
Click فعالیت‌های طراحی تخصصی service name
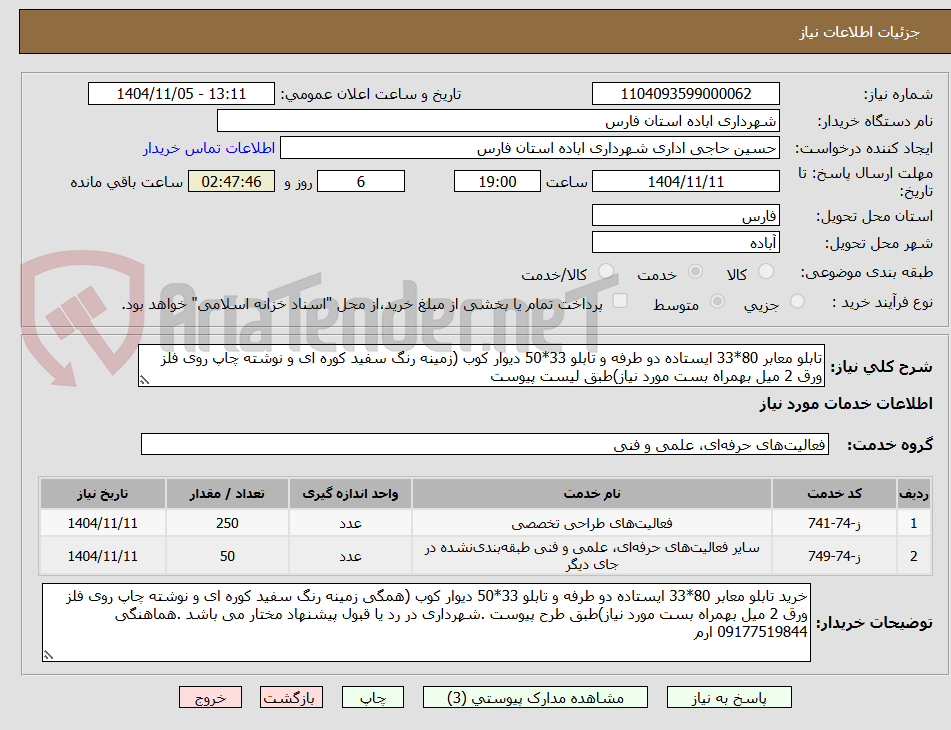[x=591, y=523]
